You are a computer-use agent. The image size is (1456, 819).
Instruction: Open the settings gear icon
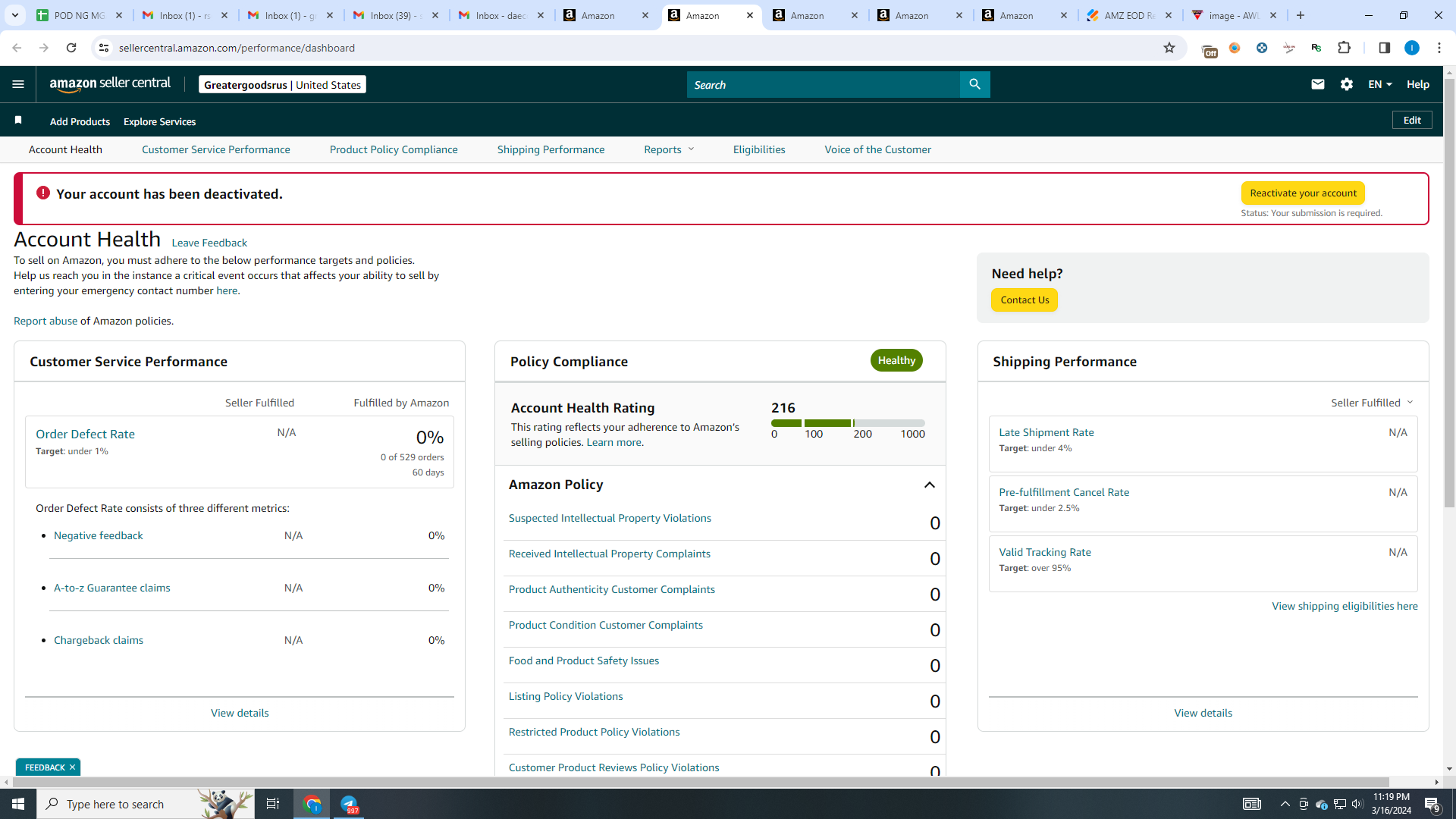click(x=1347, y=84)
